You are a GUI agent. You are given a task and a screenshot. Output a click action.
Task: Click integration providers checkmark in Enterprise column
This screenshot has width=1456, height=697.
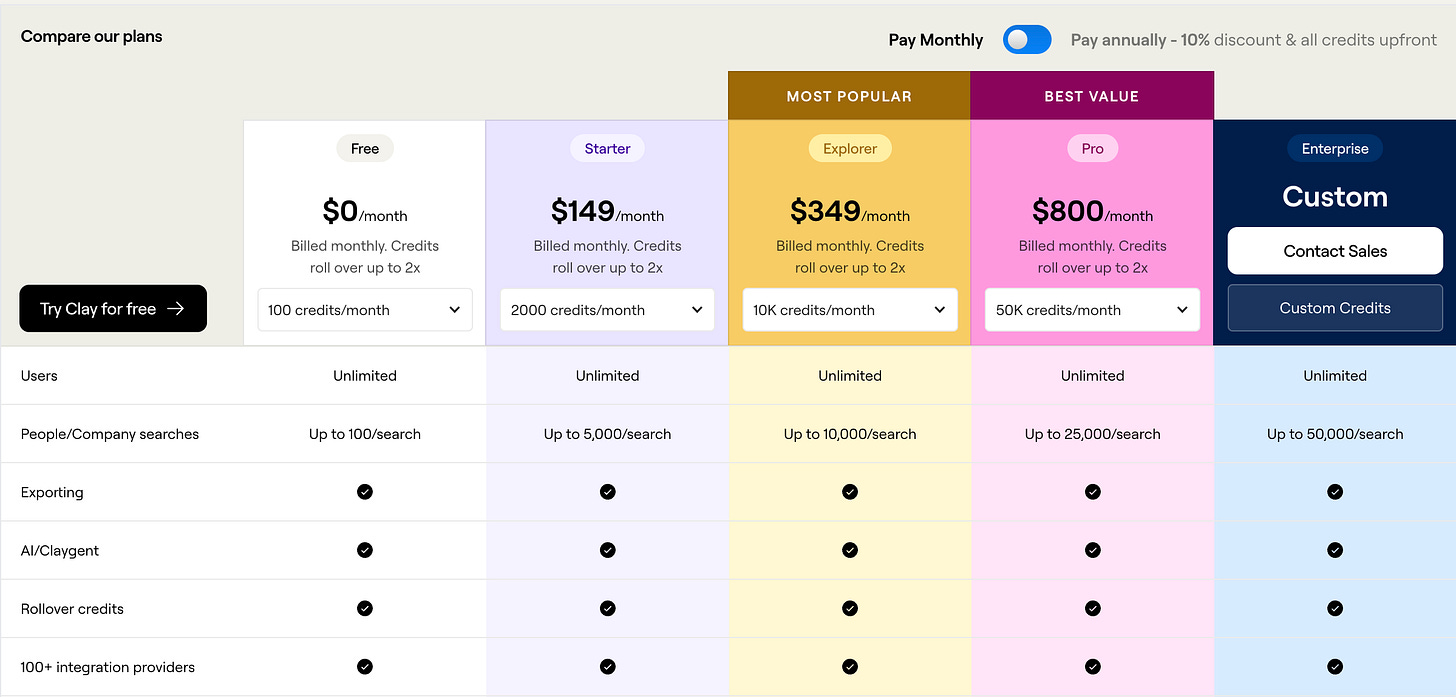tap(1335, 666)
